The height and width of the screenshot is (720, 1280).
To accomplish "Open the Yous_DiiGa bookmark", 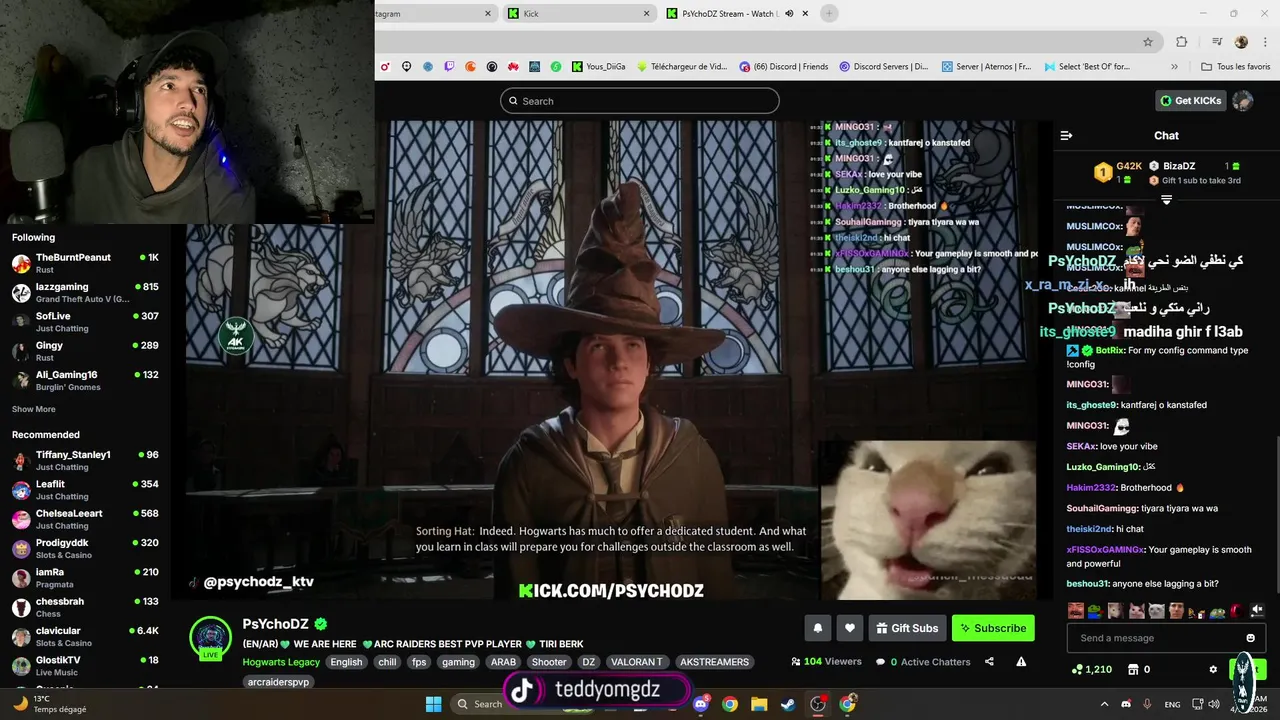I will pos(598,67).
